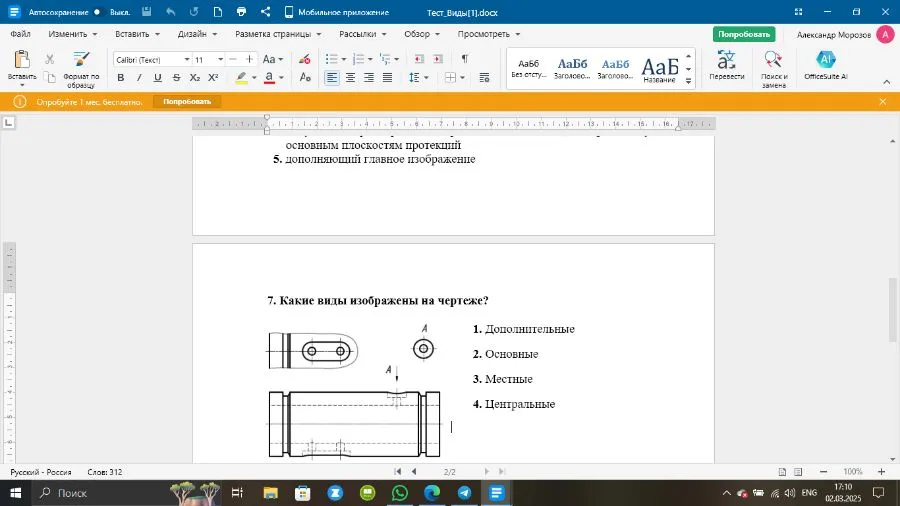Screen dimensions: 900x506
Task: Toggle the Autosave (Автосохранение) switch
Action: [x=98, y=12]
